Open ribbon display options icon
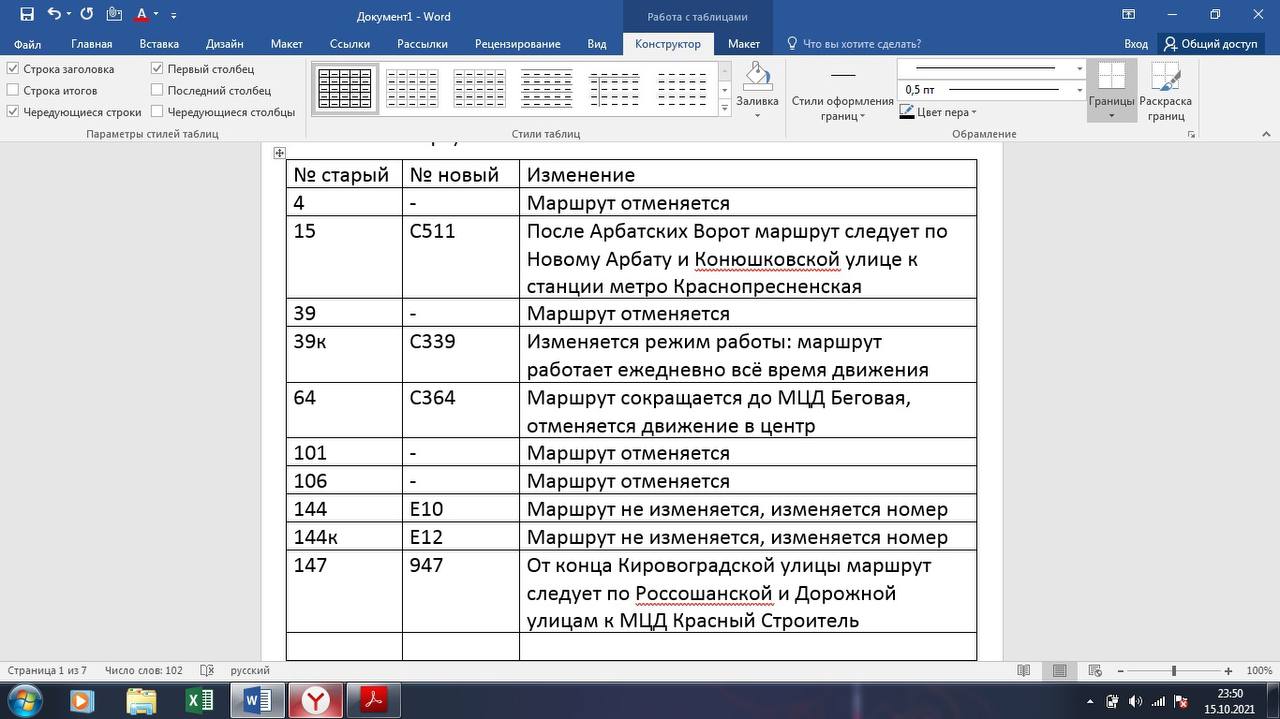The height and width of the screenshot is (719, 1280). (x=1128, y=15)
